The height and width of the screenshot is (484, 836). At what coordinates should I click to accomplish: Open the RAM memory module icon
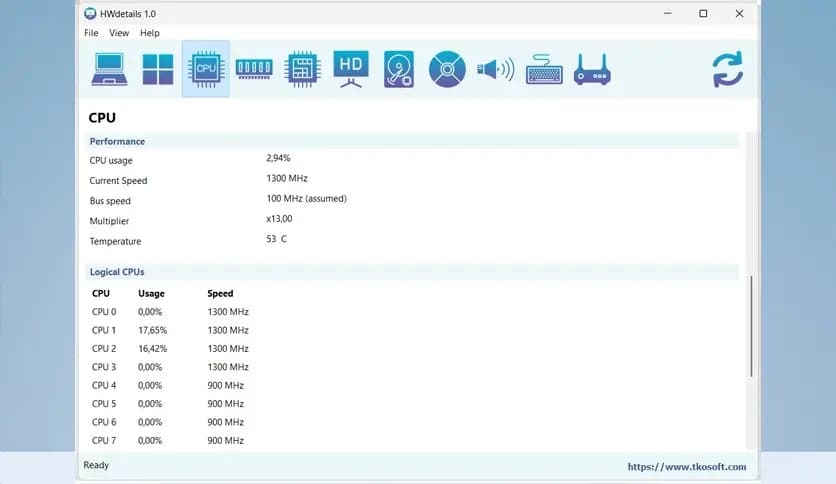[x=254, y=69]
